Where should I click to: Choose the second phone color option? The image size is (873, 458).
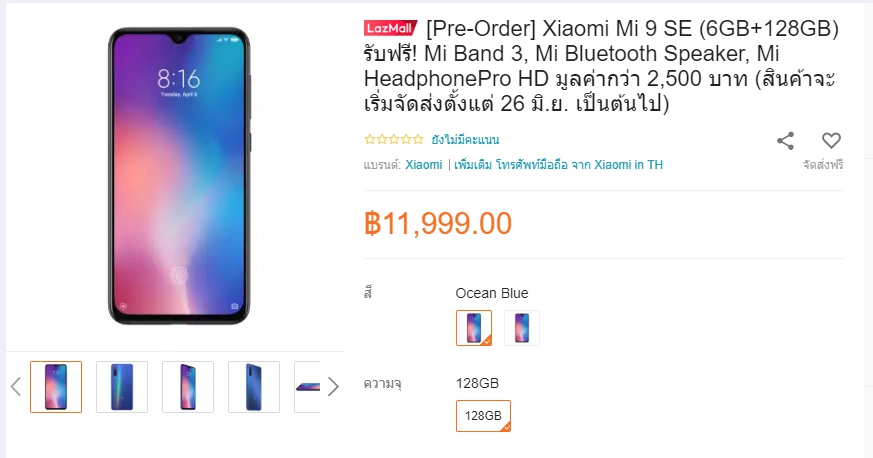tap(522, 328)
